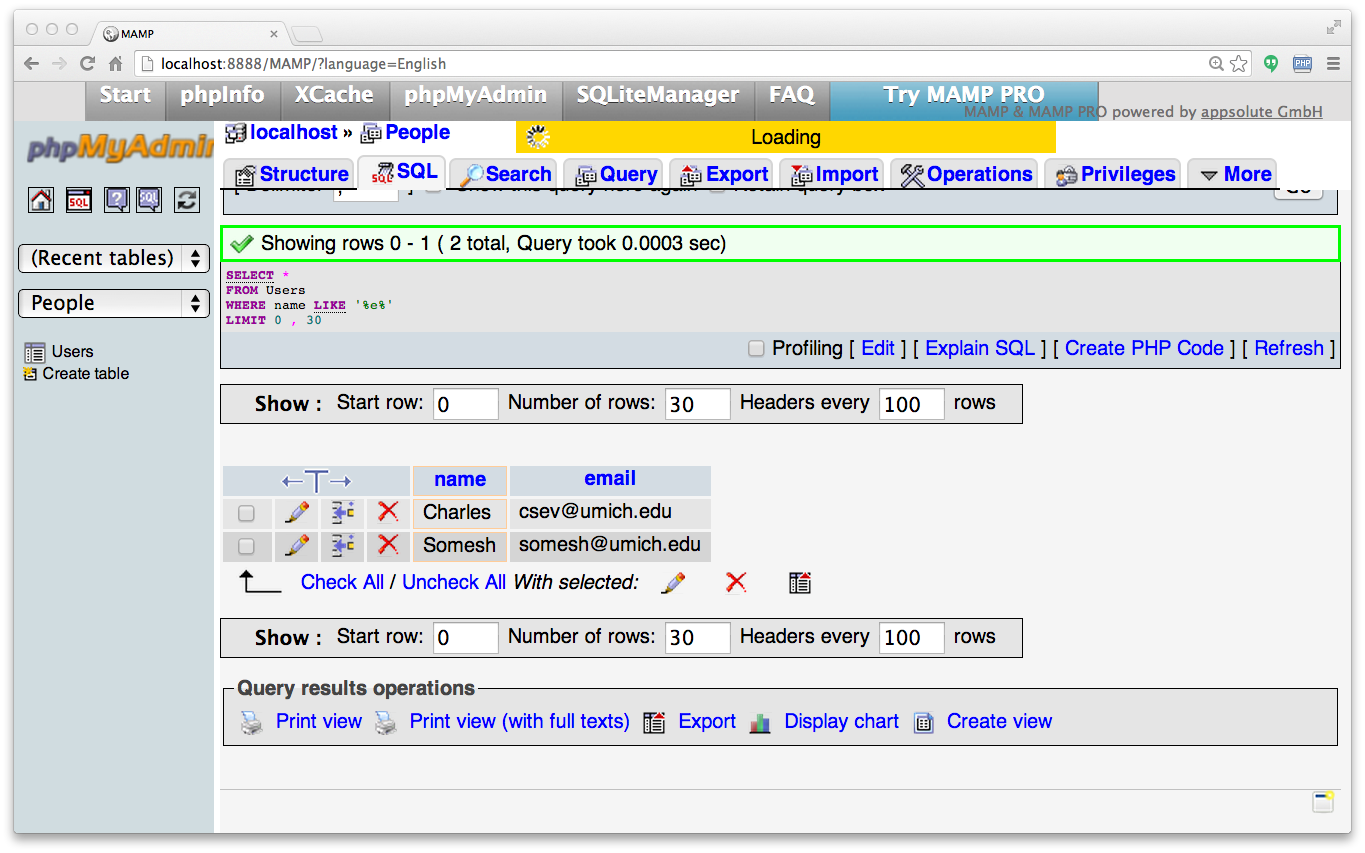
Task: Click the Start row field above the results table
Action: pos(466,404)
